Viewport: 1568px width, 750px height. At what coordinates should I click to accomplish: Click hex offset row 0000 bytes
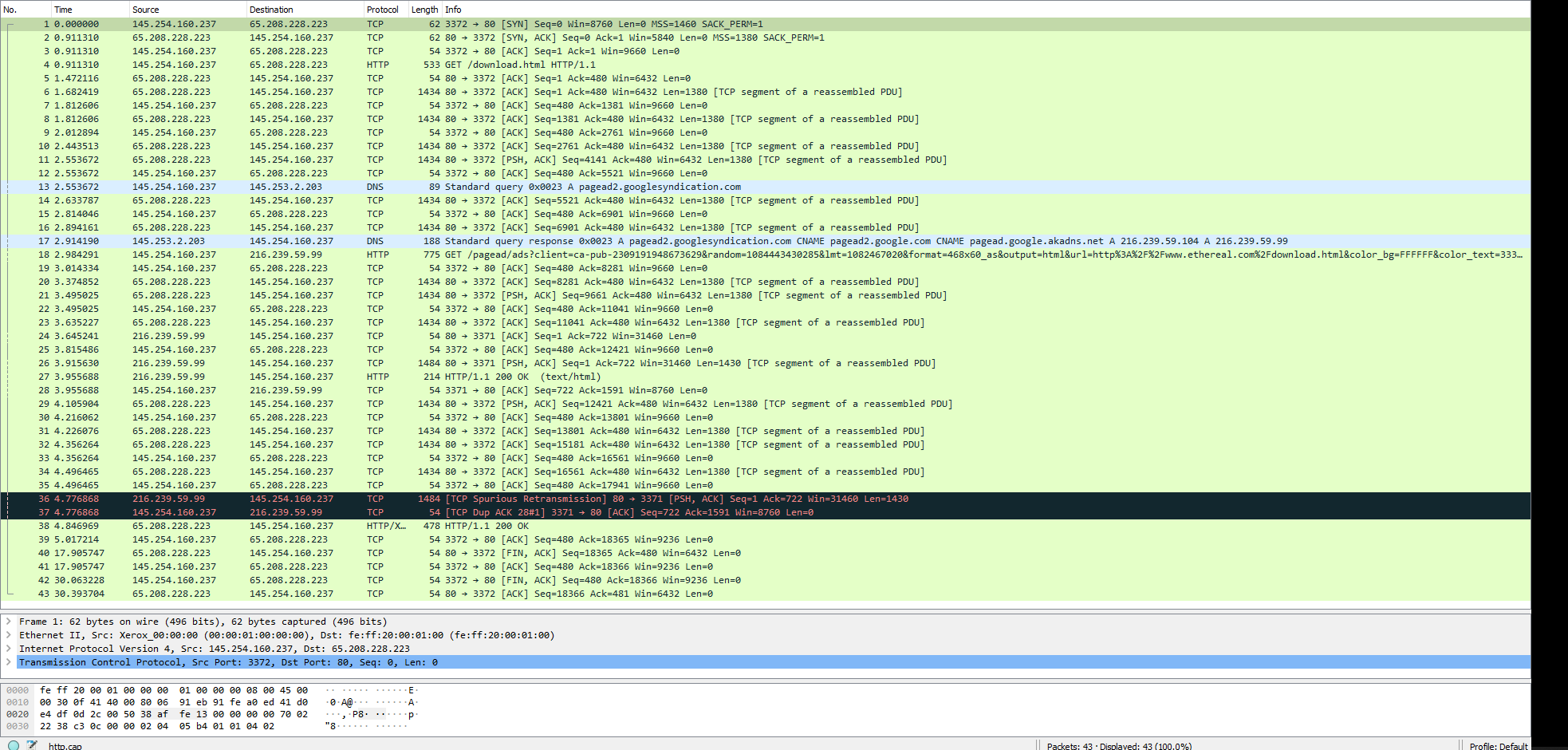174,690
